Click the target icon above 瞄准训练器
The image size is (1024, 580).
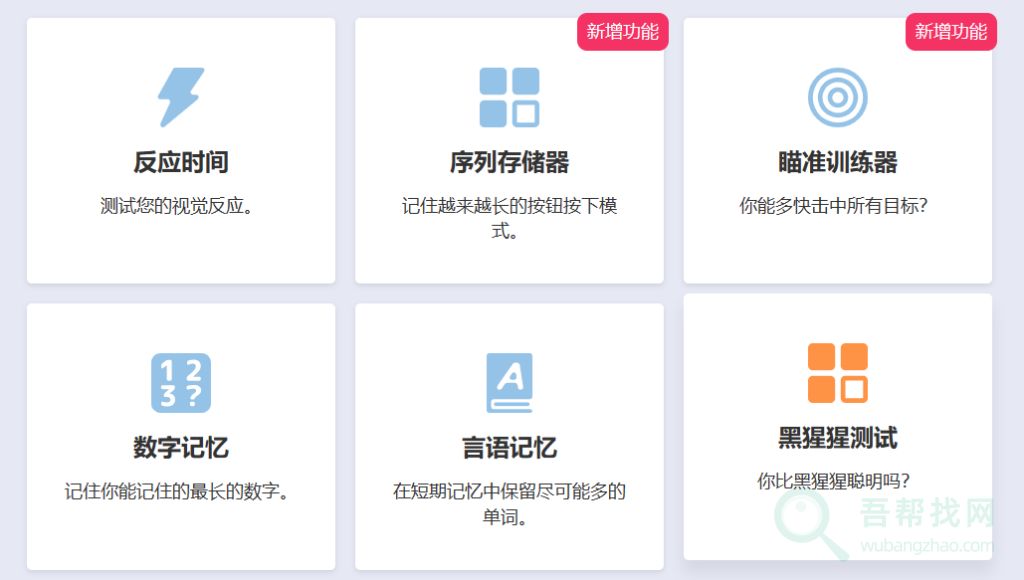(837, 95)
